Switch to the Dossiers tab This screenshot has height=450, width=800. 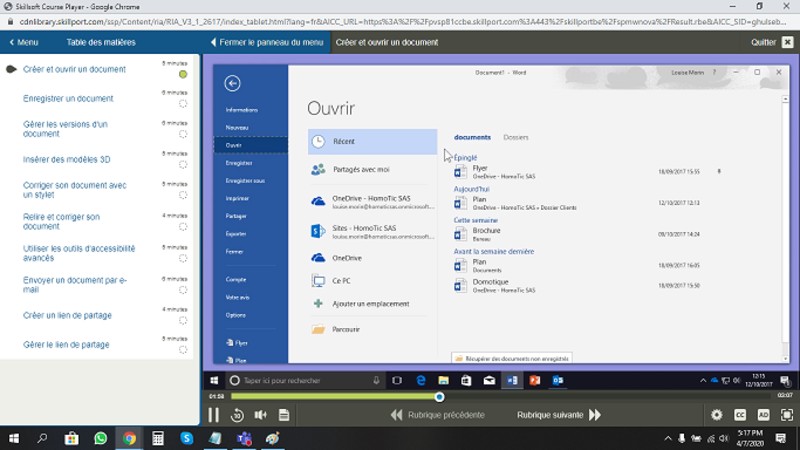pos(516,137)
